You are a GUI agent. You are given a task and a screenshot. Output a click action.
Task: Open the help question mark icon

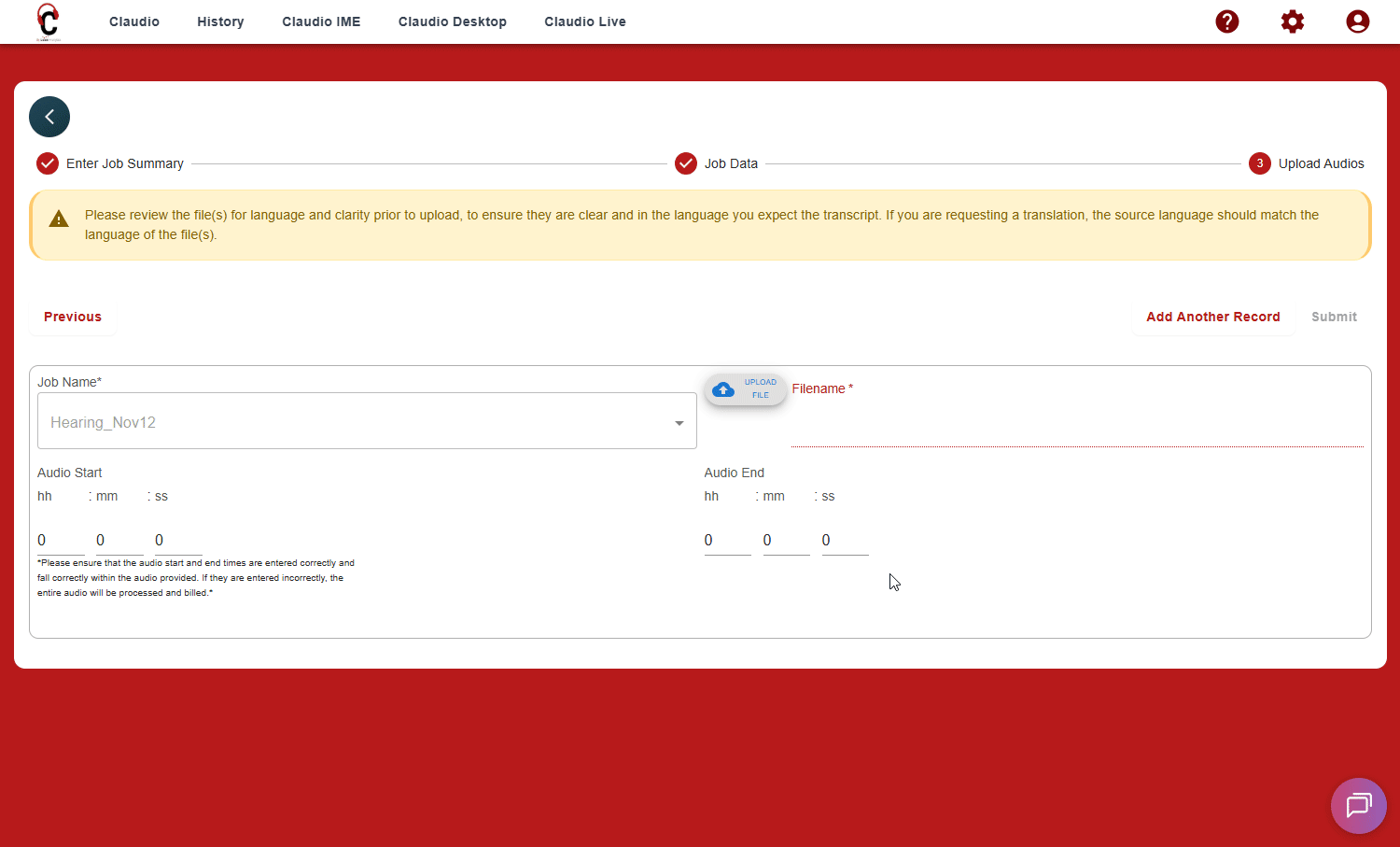tap(1226, 21)
